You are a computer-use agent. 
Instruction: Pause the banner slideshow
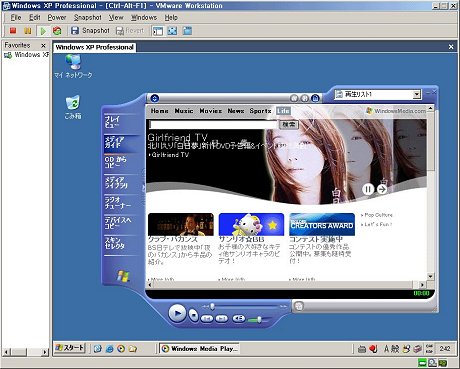tap(368, 189)
